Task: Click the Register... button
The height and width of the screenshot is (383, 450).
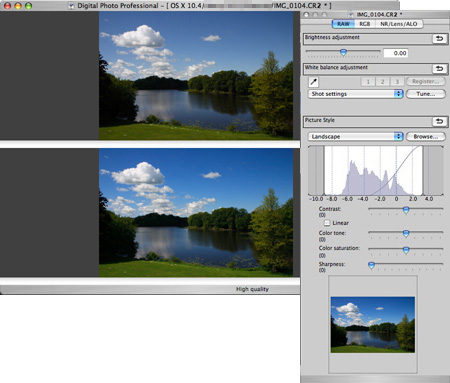Action: (426, 81)
